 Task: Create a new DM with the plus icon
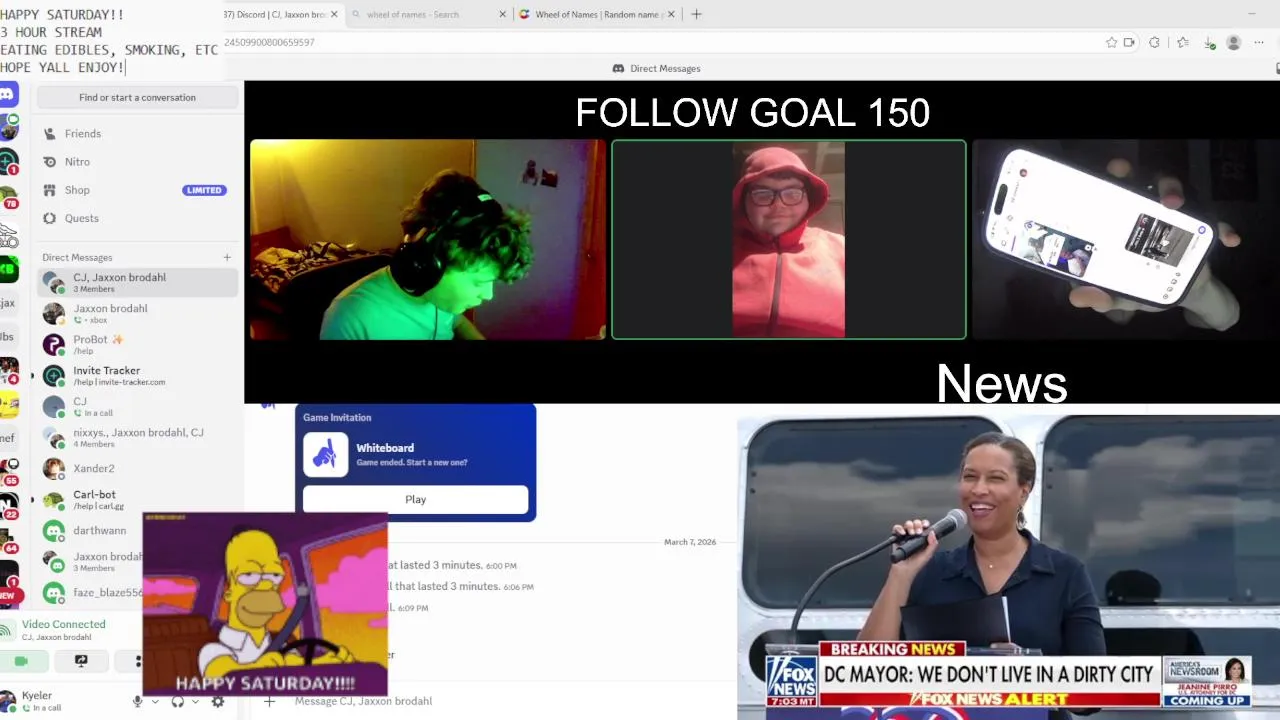tap(227, 257)
